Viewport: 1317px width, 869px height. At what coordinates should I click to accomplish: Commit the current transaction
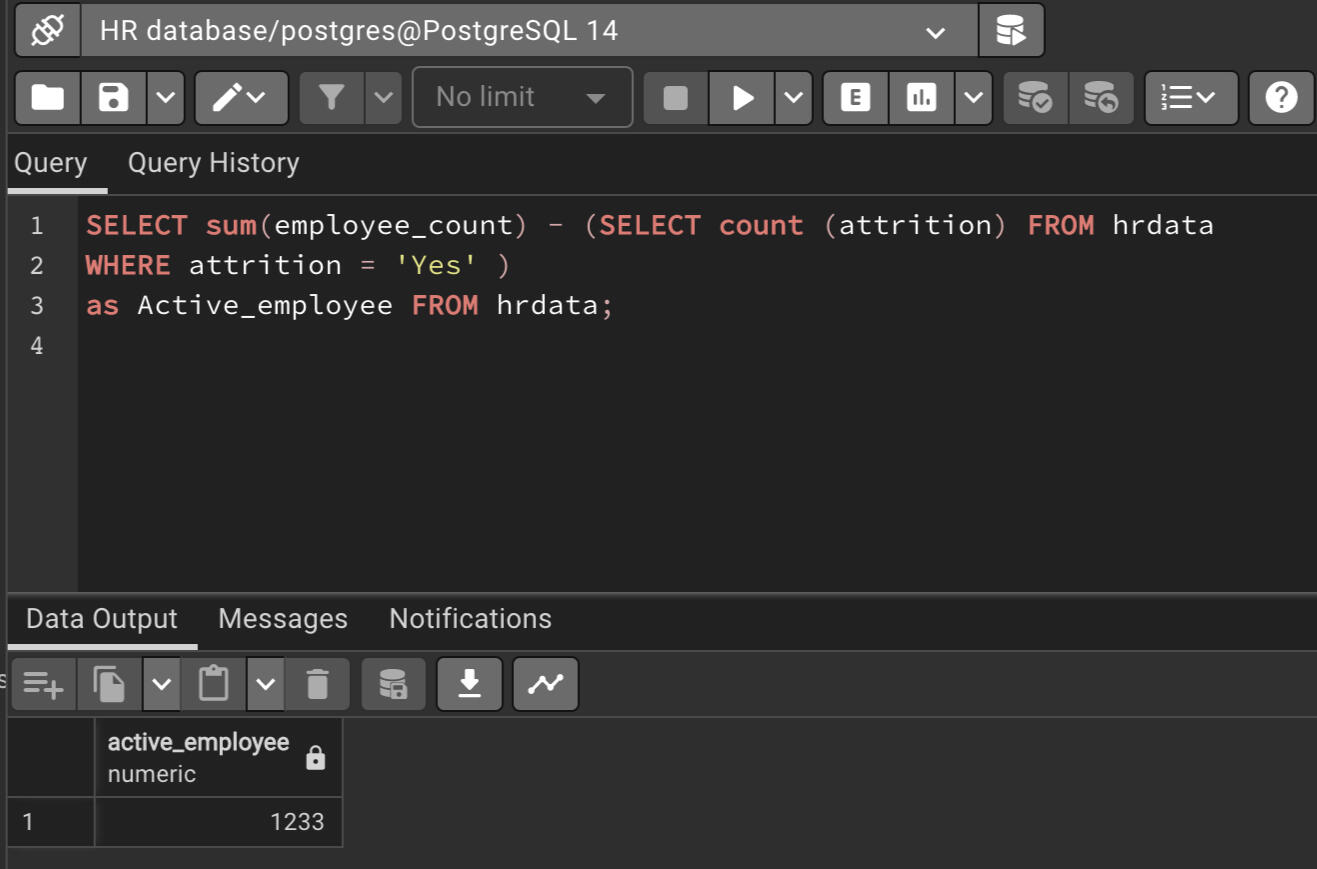click(1035, 97)
